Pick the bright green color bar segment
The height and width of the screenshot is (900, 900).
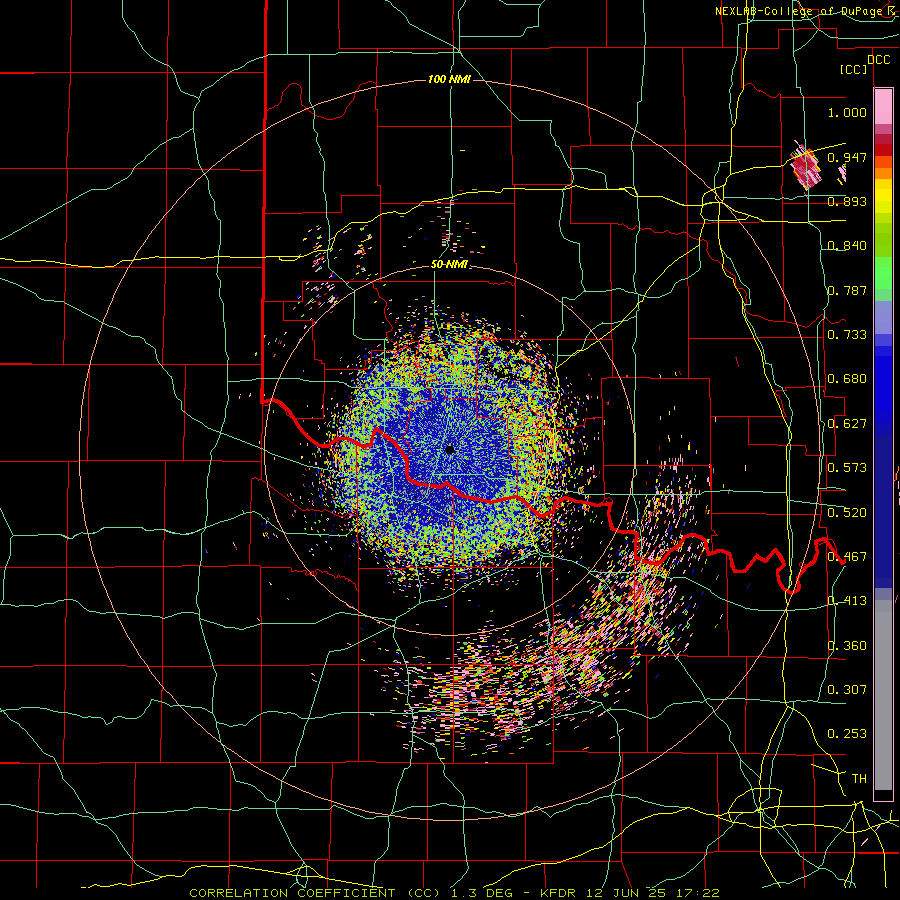click(883, 274)
